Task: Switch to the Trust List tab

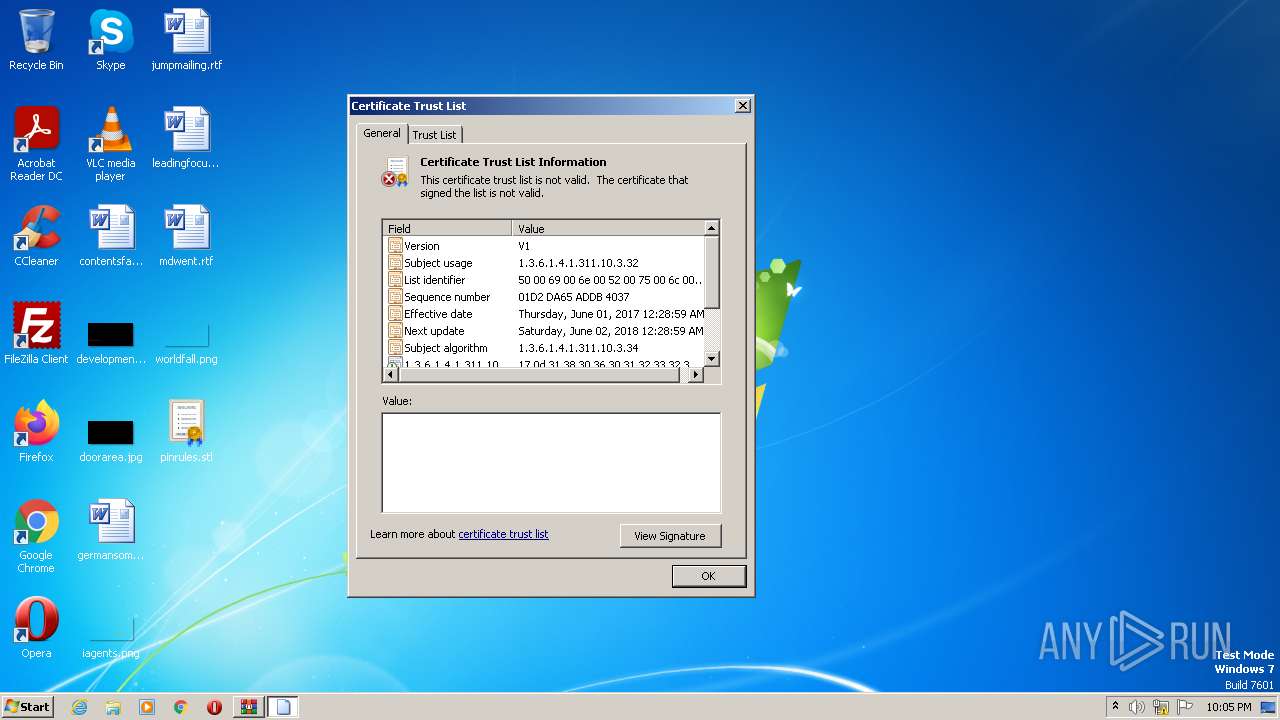Action: click(x=434, y=135)
